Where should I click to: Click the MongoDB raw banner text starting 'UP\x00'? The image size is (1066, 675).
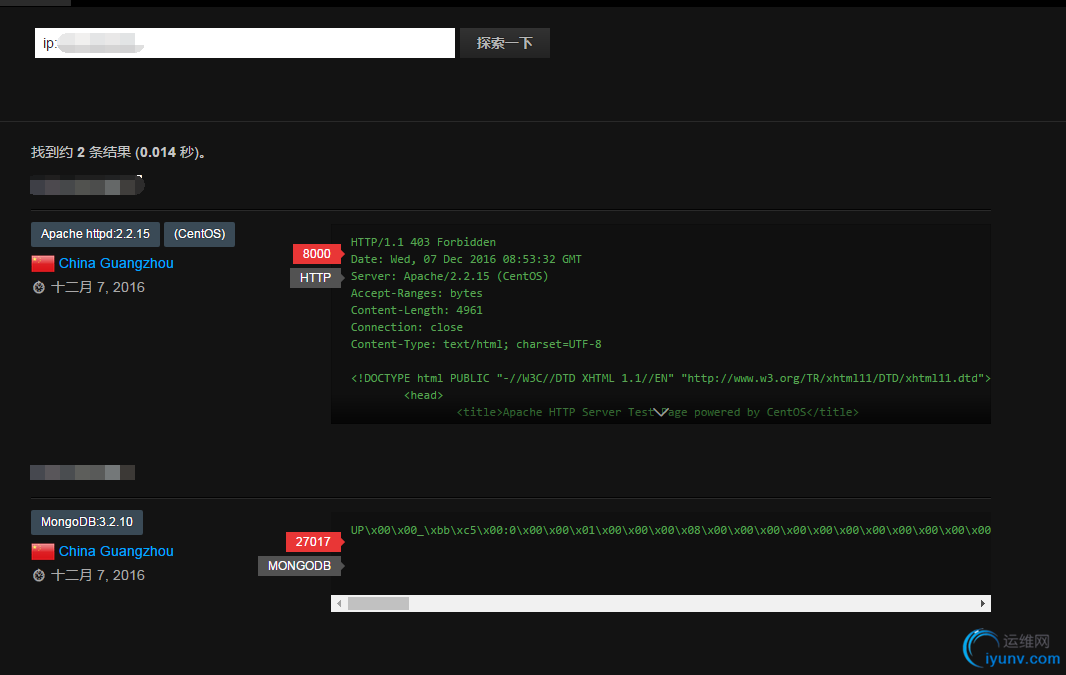pos(670,530)
